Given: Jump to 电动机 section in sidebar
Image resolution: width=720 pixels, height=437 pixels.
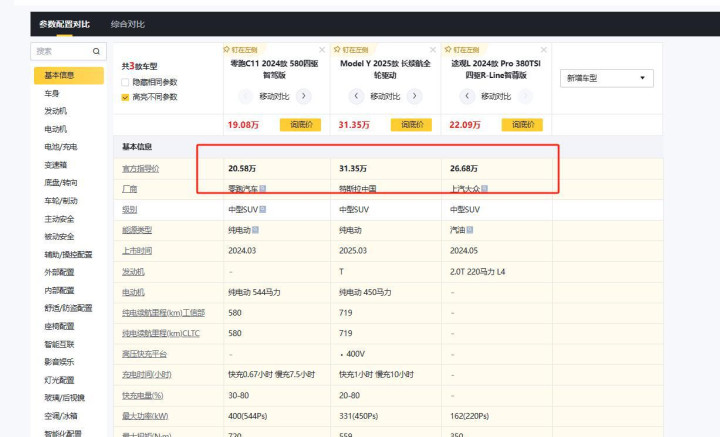Looking at the screenshot, I should tap(56, 129).
